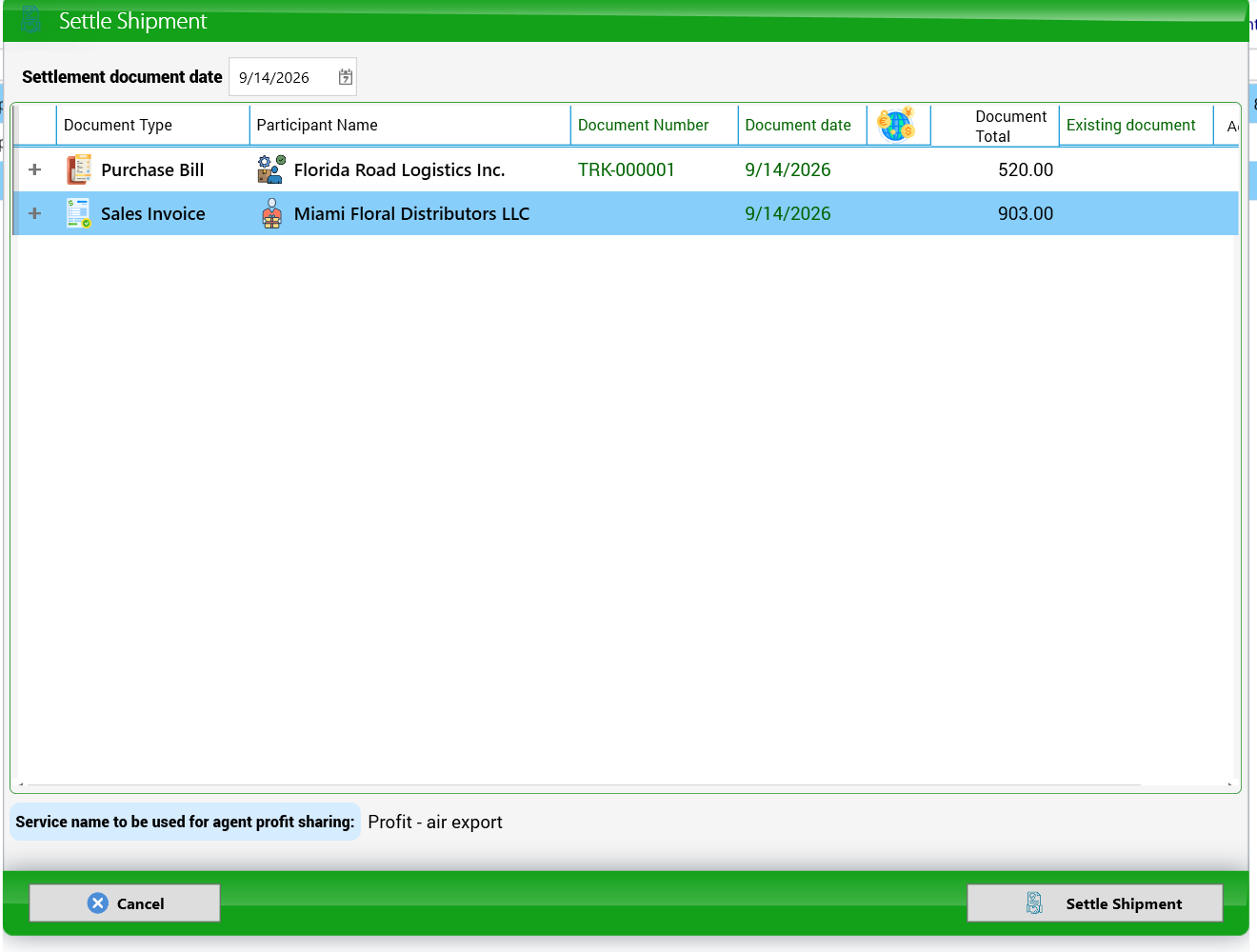Select document number TRK-000001
The image size is (1257, 952).
[626, 169]
